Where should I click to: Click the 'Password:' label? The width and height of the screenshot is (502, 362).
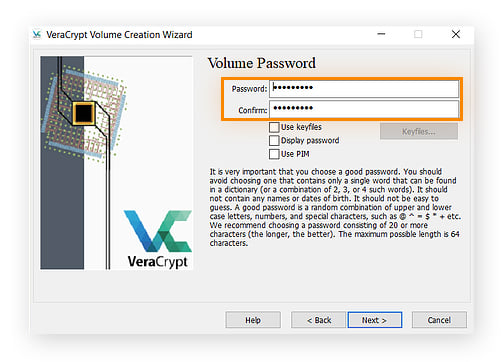point(249,89)
